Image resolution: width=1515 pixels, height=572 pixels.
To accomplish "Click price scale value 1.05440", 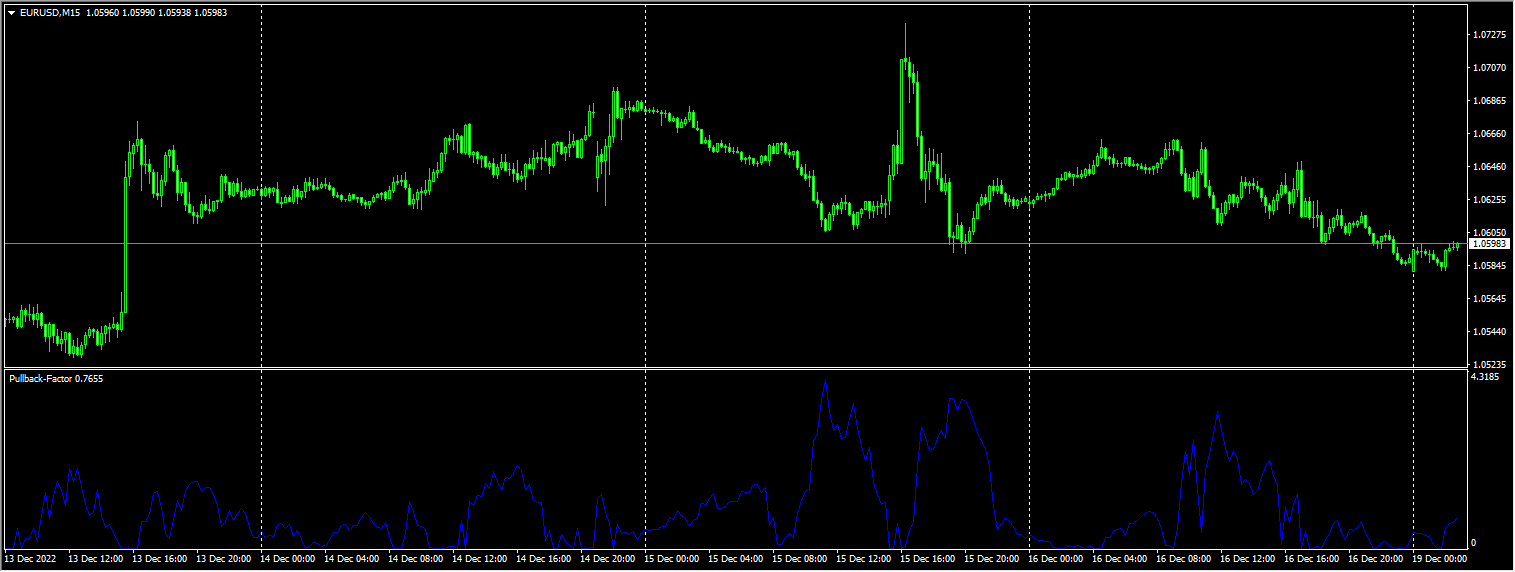I will tap(1489, 332).
